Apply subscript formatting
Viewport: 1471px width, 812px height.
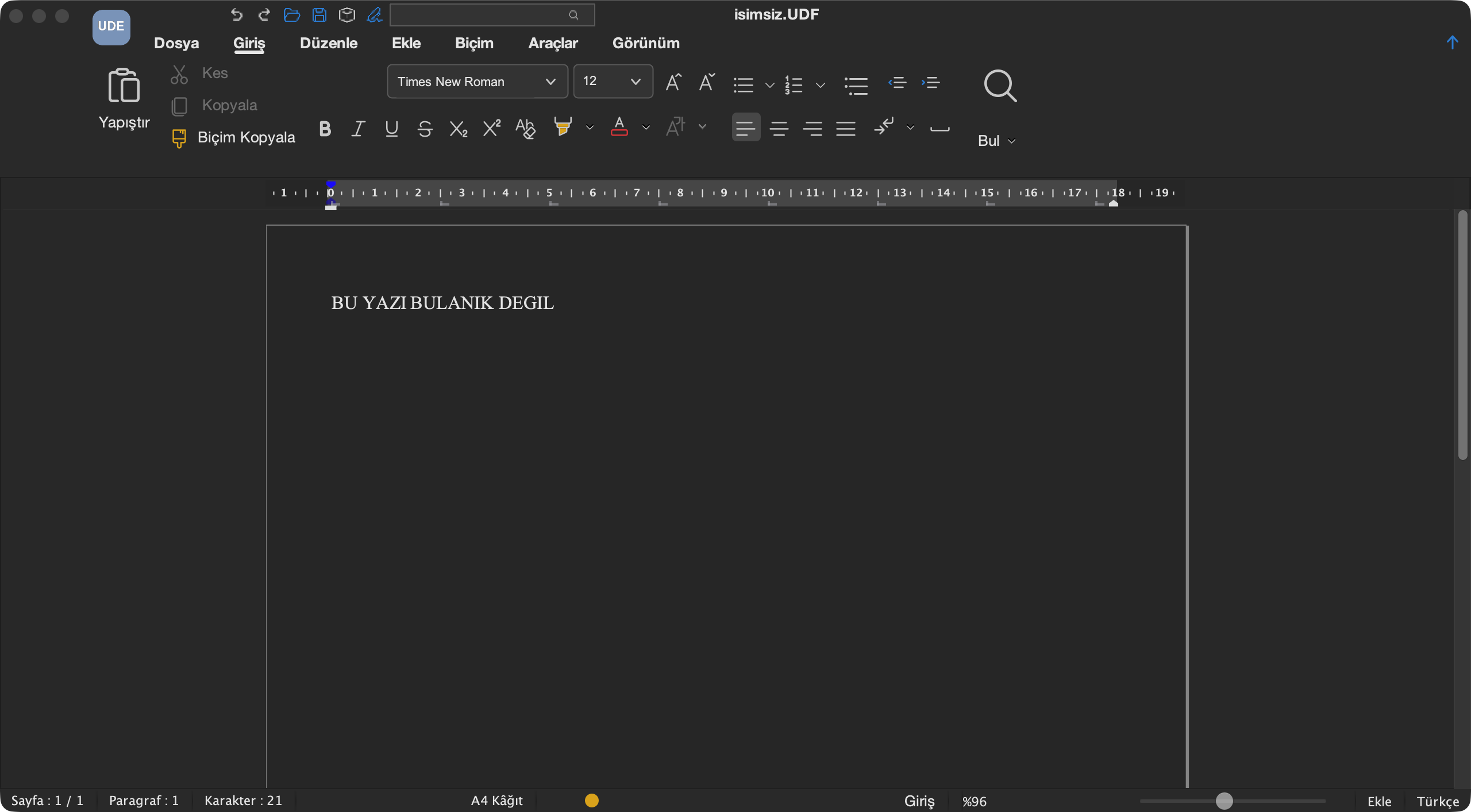[459, 129]
